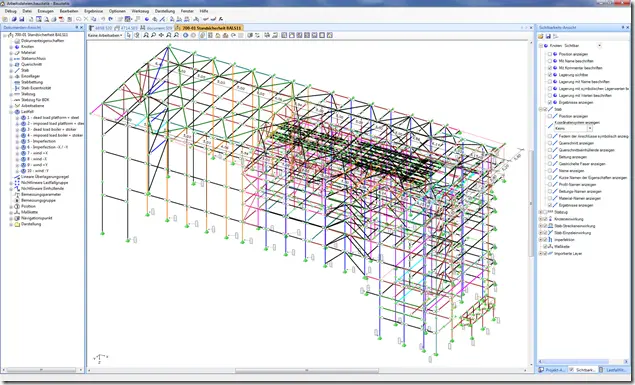The image size is (635, 385).
Task: Select Dokumenteigenschaften tree item
Action: (43, 41)
